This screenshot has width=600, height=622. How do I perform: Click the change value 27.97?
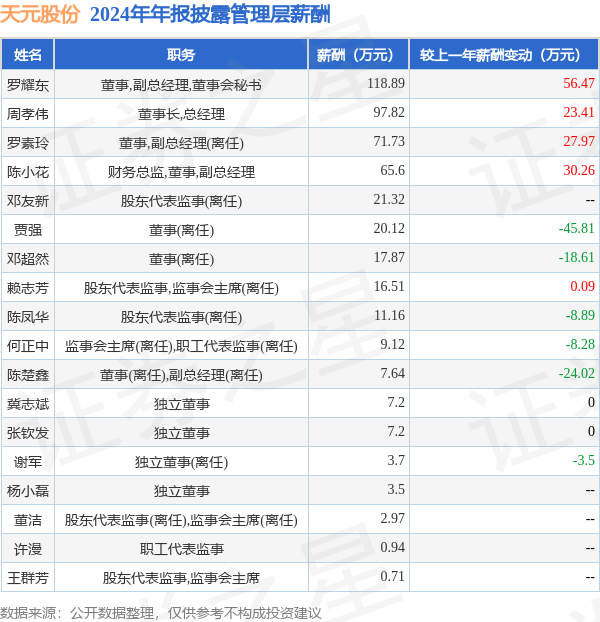pyautogui.click(x=579, y=141)
